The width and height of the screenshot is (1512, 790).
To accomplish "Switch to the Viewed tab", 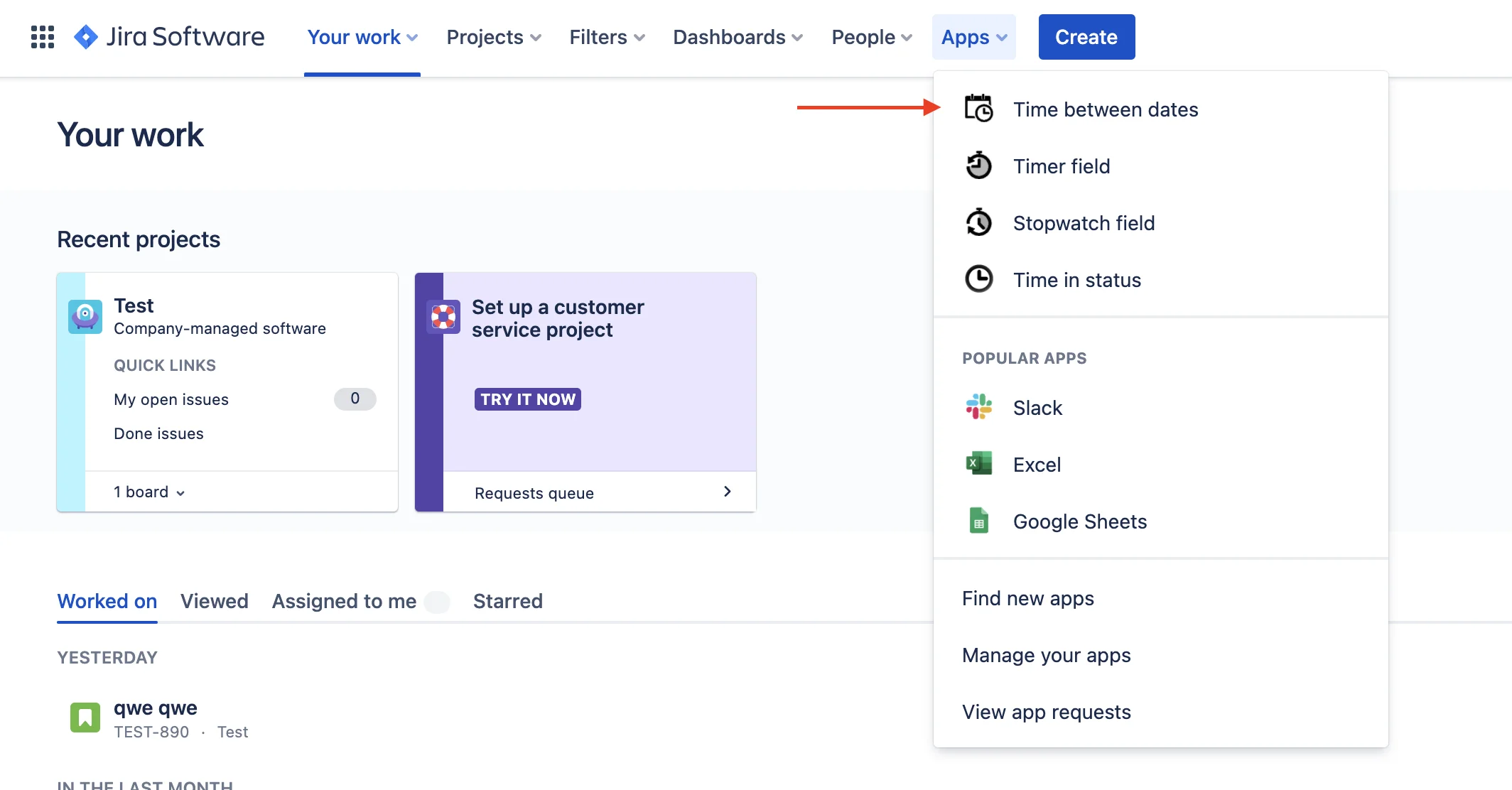I will [x=215, y=601].
